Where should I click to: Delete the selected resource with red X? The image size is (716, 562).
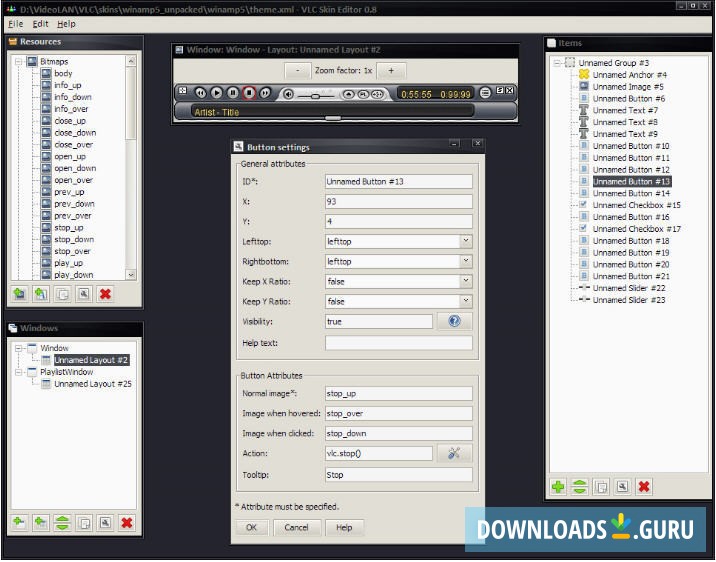click(105, 294)
